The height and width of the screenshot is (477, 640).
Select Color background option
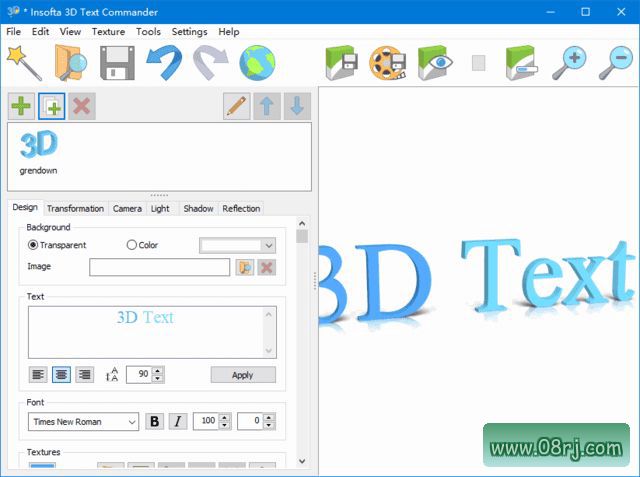tap(142, 245)
